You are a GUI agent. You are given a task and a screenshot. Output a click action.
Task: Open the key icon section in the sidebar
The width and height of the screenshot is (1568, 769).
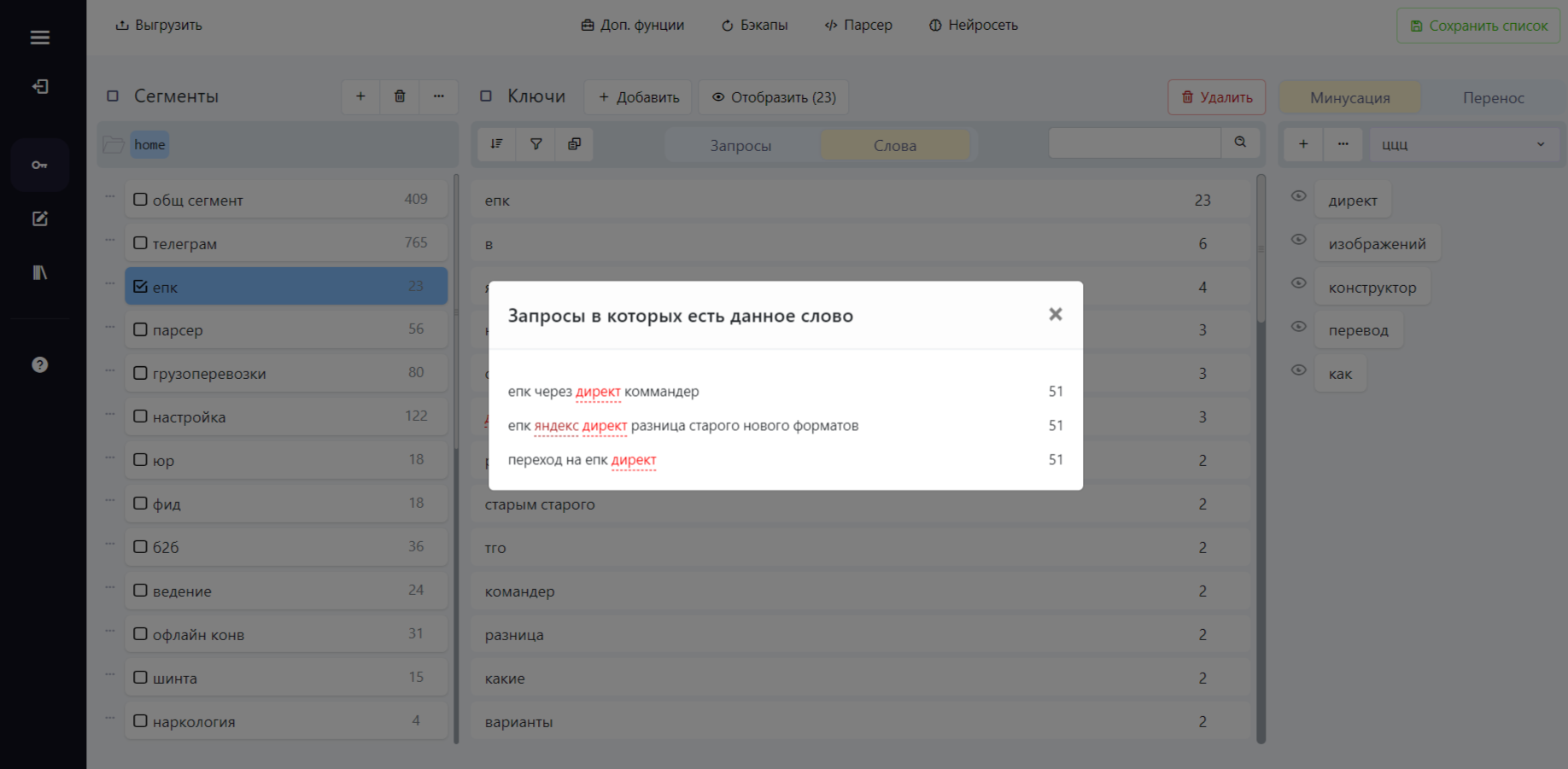(39, 165)
